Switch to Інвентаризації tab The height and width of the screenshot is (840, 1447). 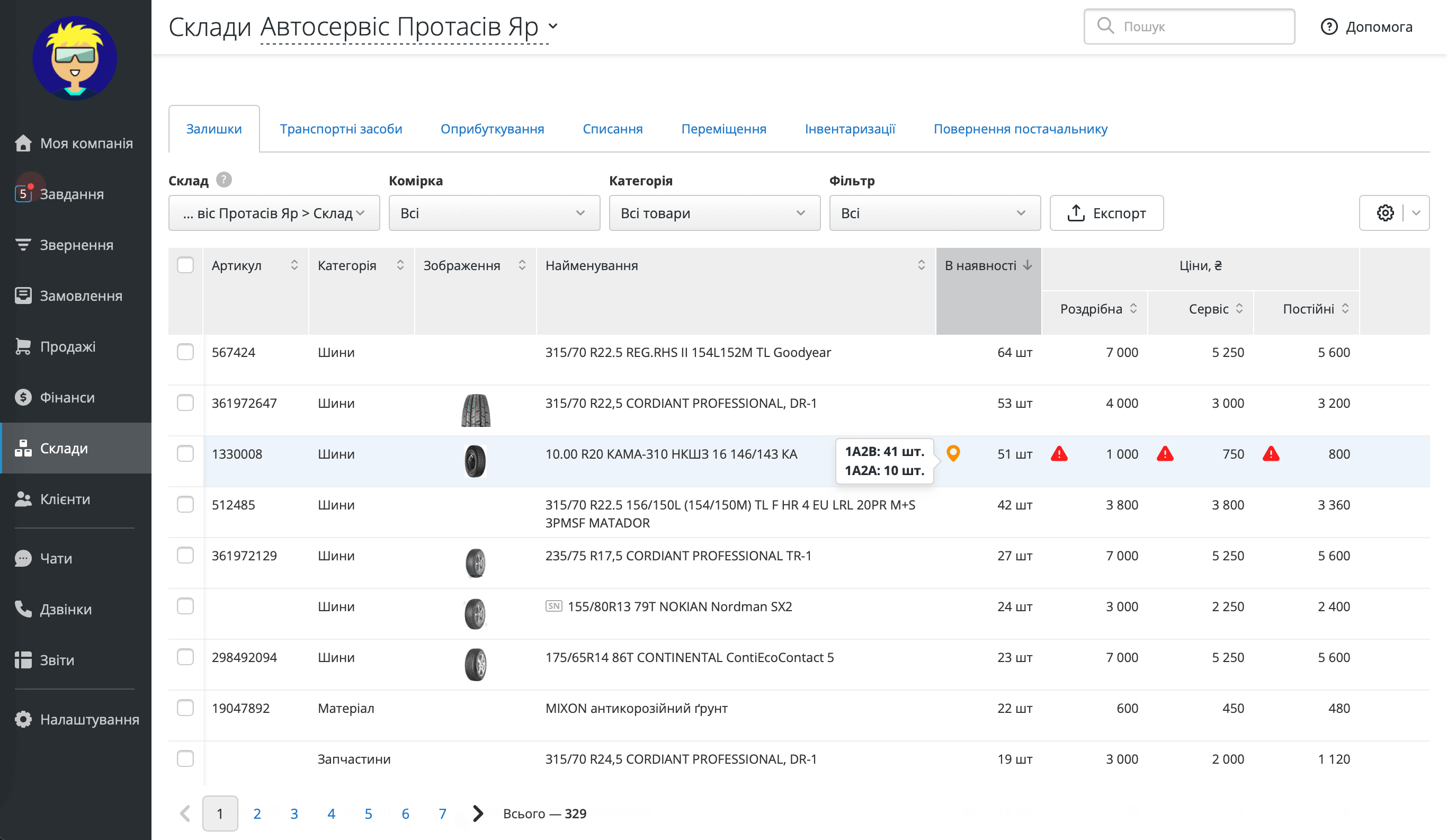pyautogui.click(x=850, y=129)
